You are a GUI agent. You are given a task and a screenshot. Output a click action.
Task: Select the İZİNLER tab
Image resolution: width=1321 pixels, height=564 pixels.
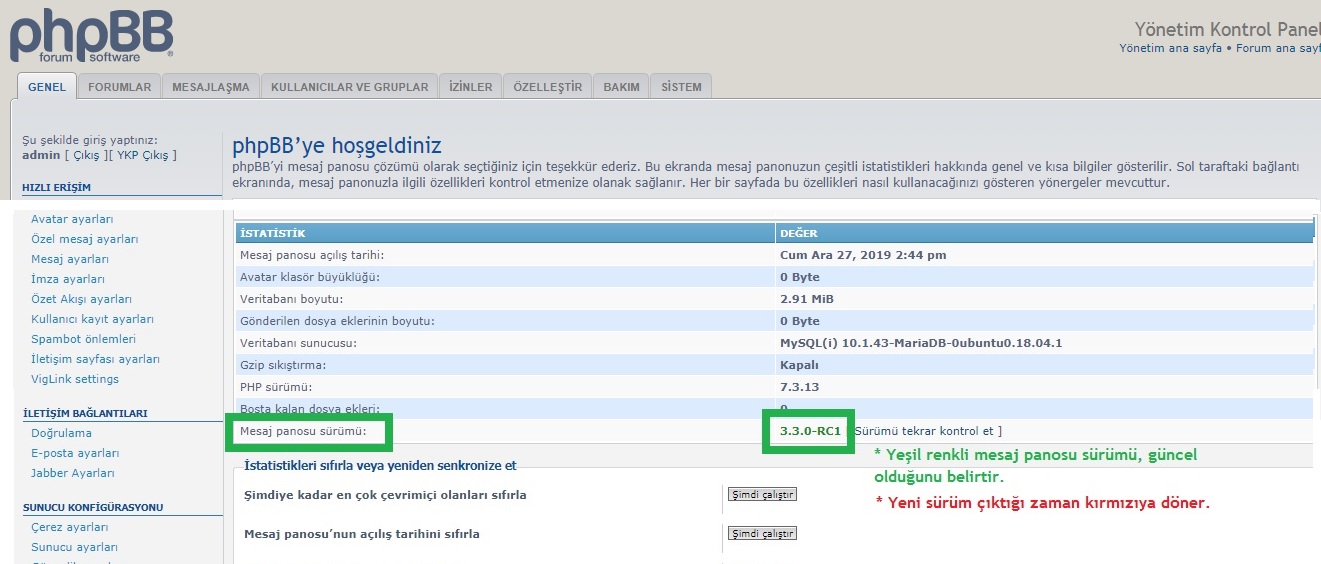(x=471, y=87)
